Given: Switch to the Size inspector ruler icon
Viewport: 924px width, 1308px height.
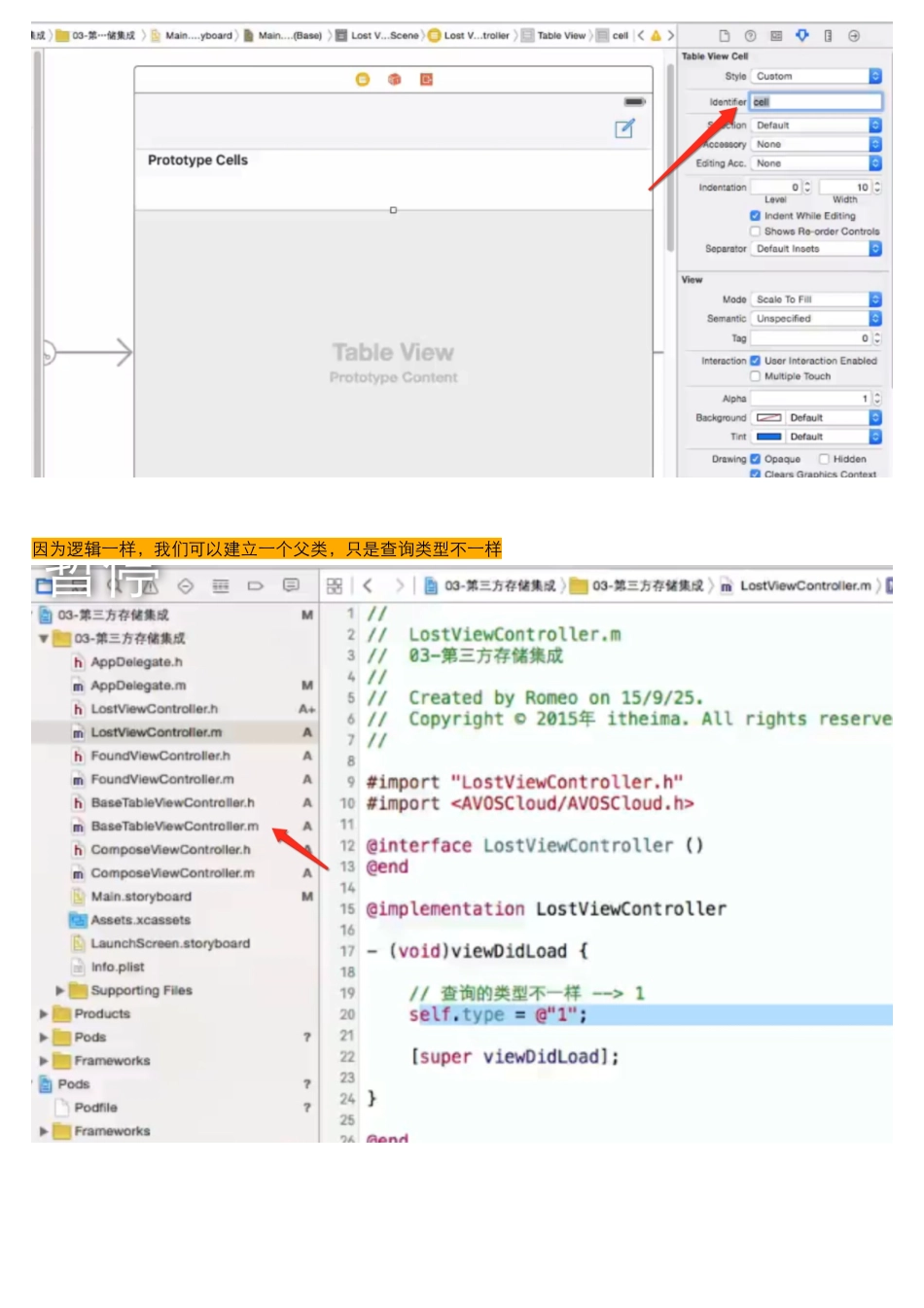Looking at the screenshot, I should point(828,36).
